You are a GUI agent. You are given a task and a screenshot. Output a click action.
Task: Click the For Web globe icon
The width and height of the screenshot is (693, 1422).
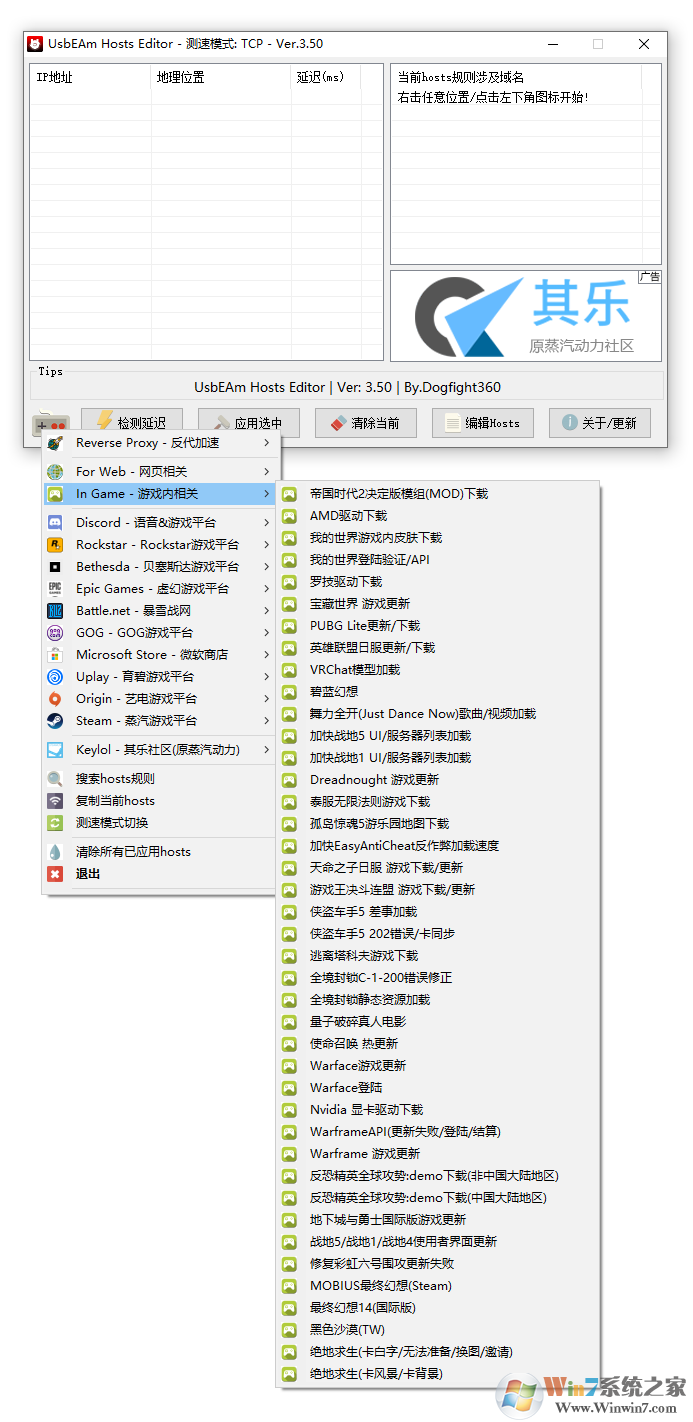click(55, 471)
